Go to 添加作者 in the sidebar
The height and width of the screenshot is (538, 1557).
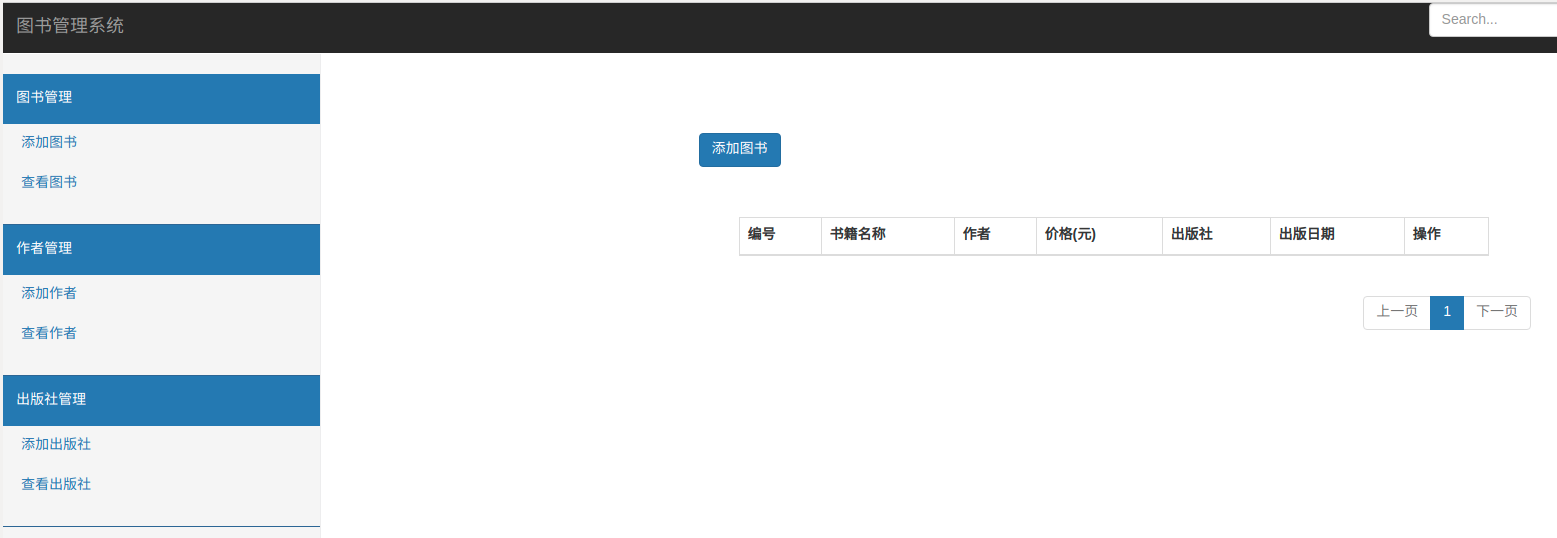49,293
